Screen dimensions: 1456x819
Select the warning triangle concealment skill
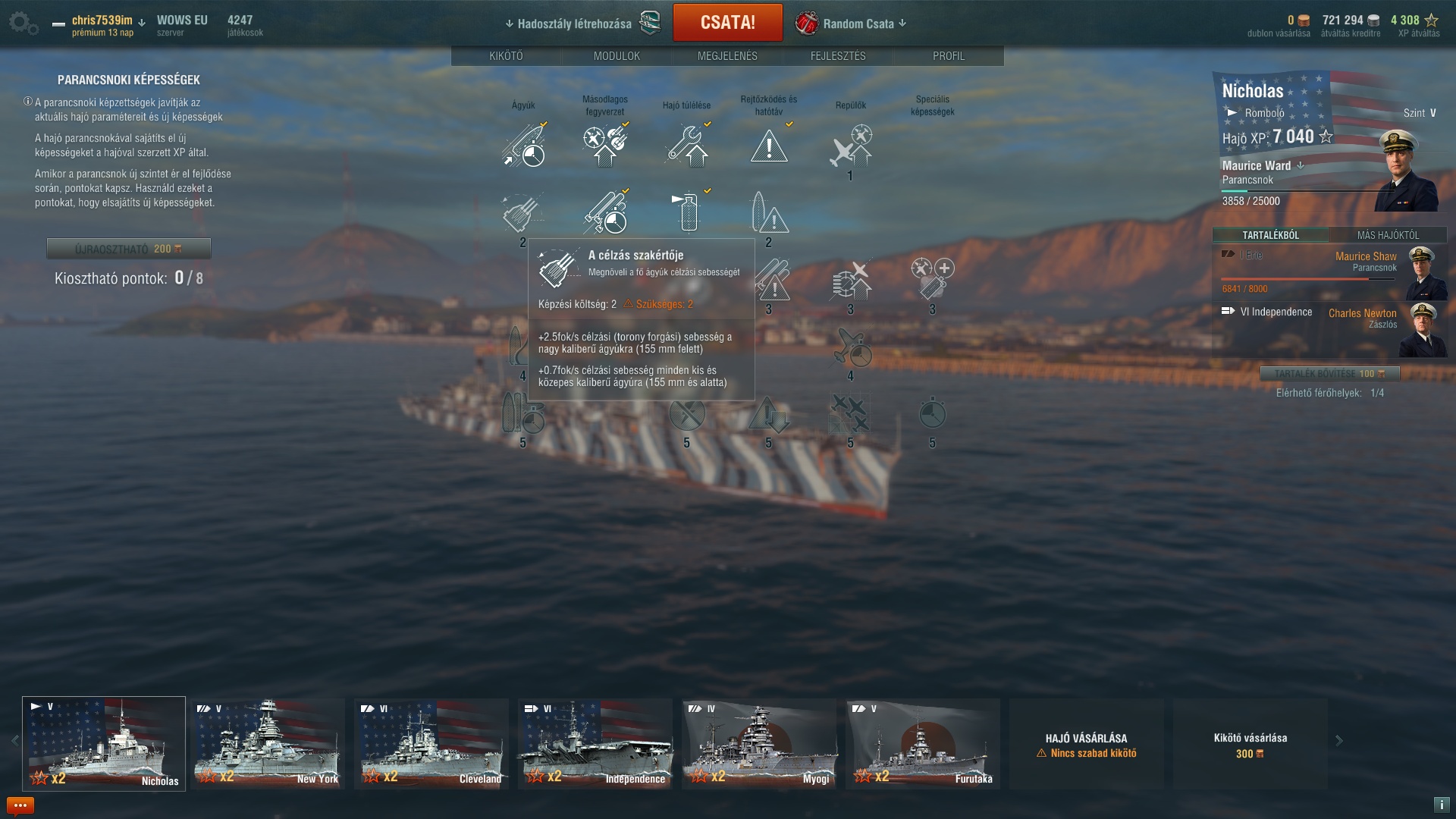click(x=769, y=146)
